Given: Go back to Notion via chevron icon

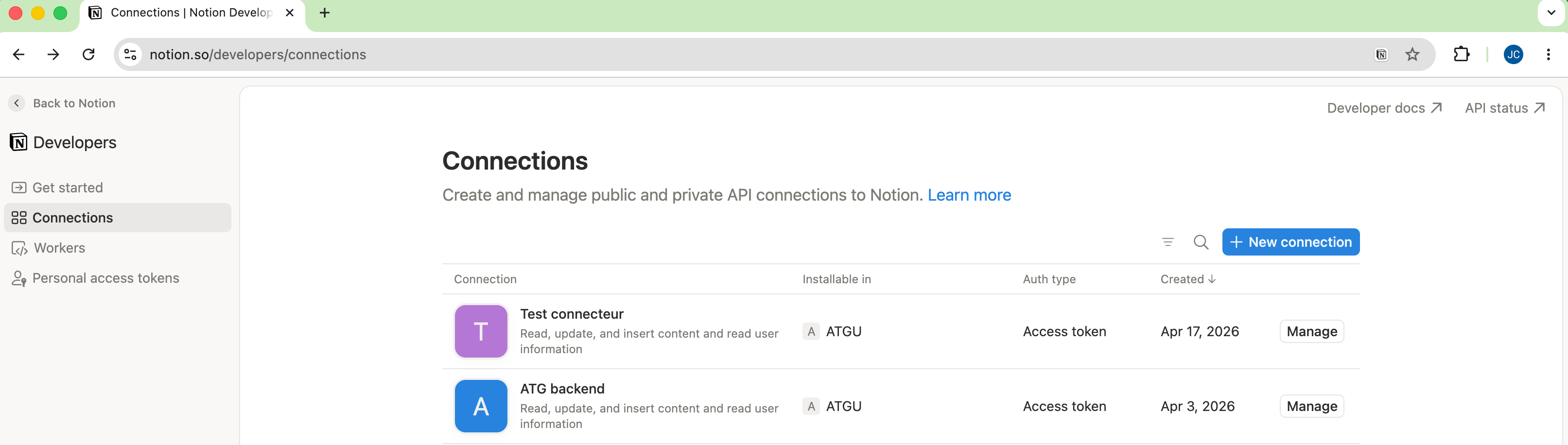Looking at the screenshot, I should coord(17,103).
